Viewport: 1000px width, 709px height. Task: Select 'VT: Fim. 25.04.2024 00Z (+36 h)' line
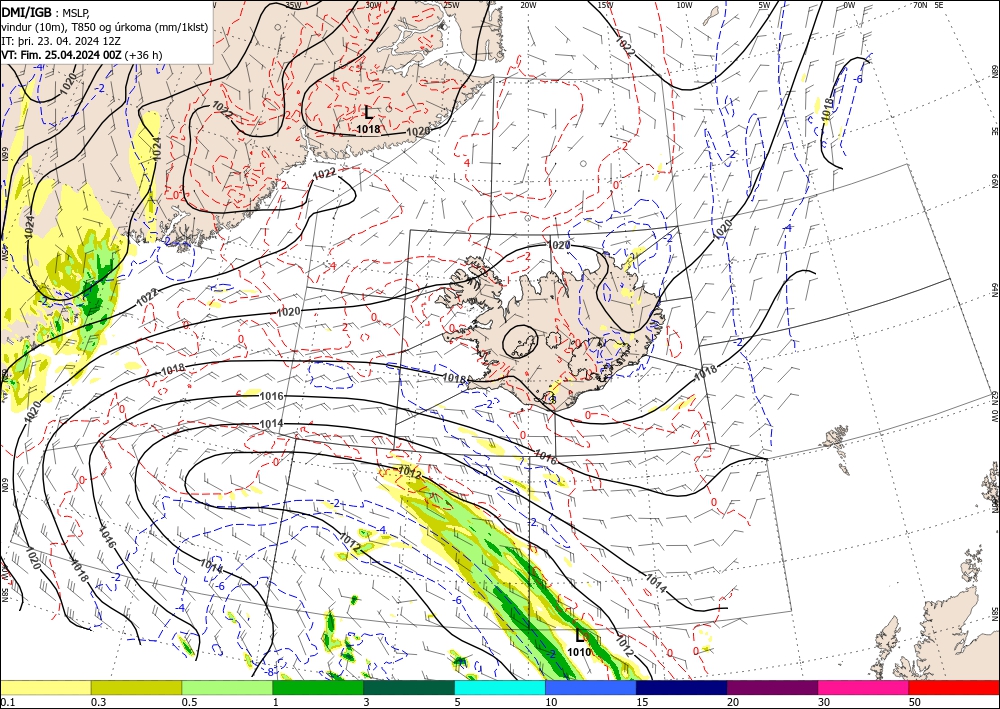[x=82, y=55]
